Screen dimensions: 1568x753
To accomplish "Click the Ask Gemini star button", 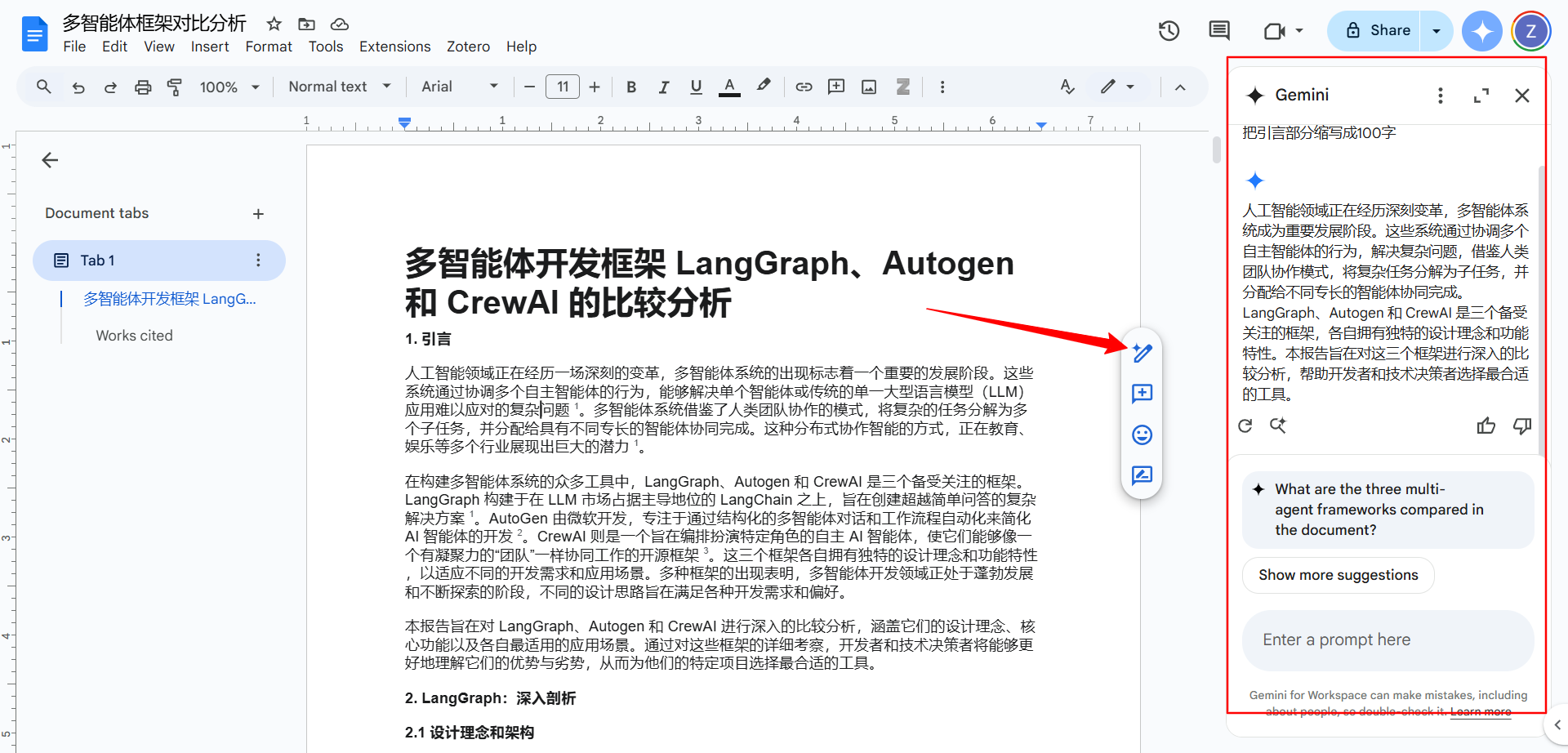I will click(x=1482, y=31).
